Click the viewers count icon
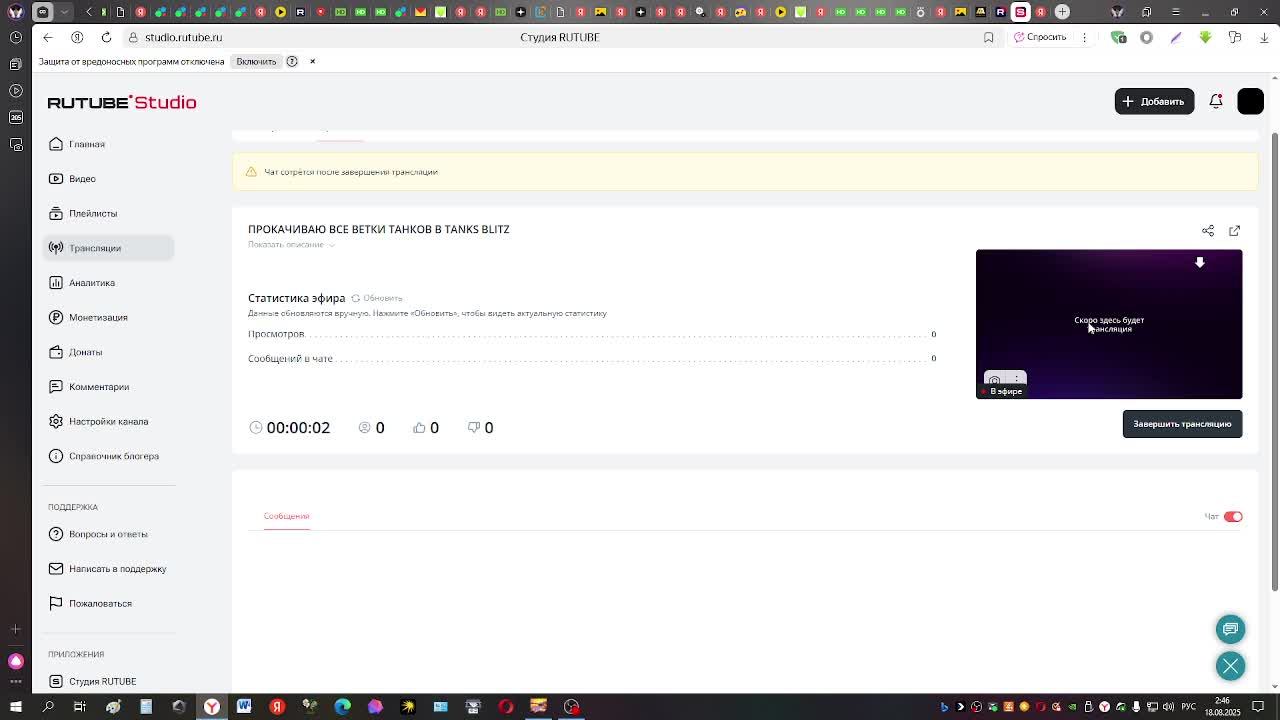 (364, 427)
